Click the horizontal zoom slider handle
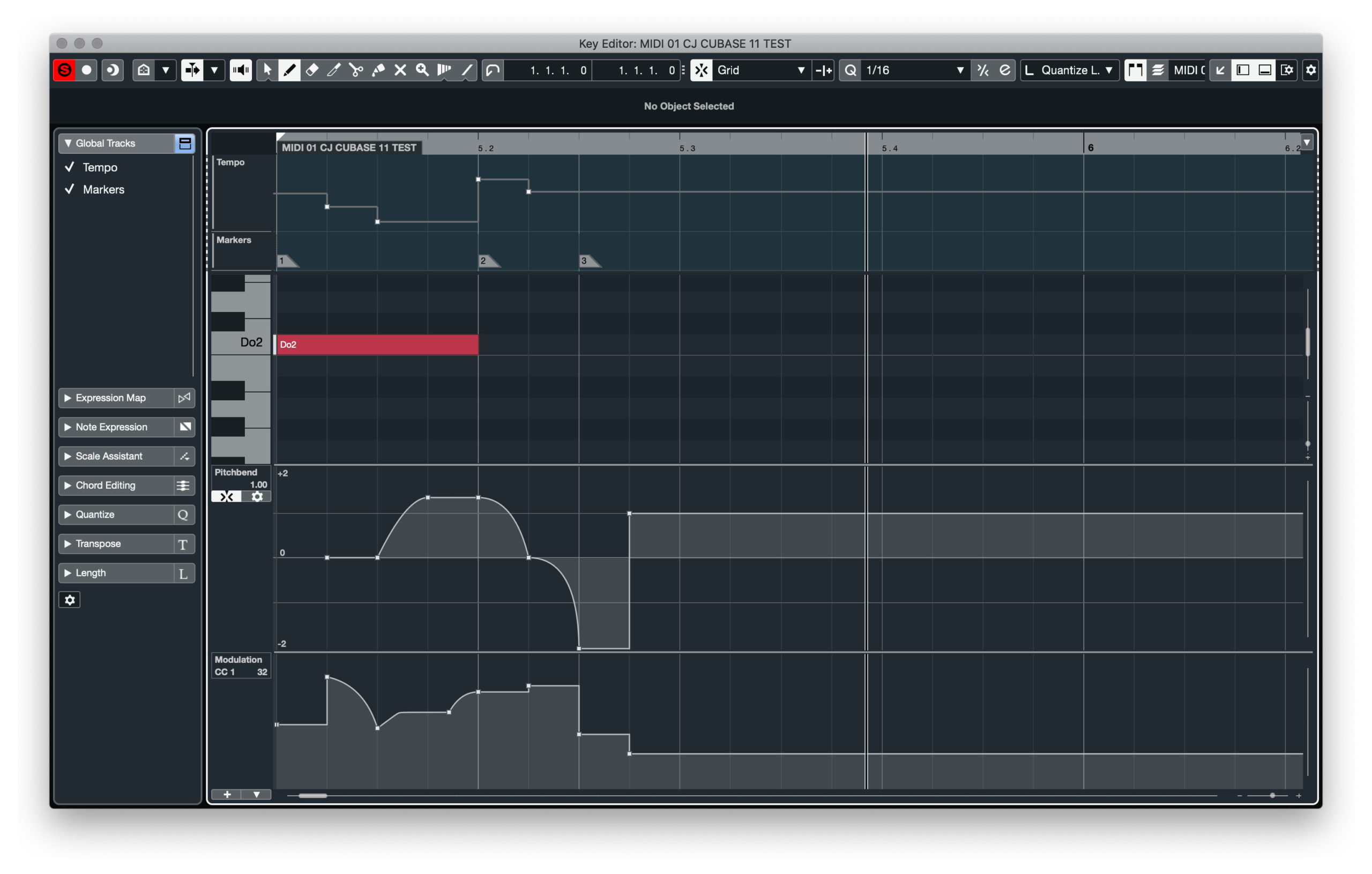The width and height of the screenshot is (1372, 874). pyautogui.click(x=1272, y=795)
